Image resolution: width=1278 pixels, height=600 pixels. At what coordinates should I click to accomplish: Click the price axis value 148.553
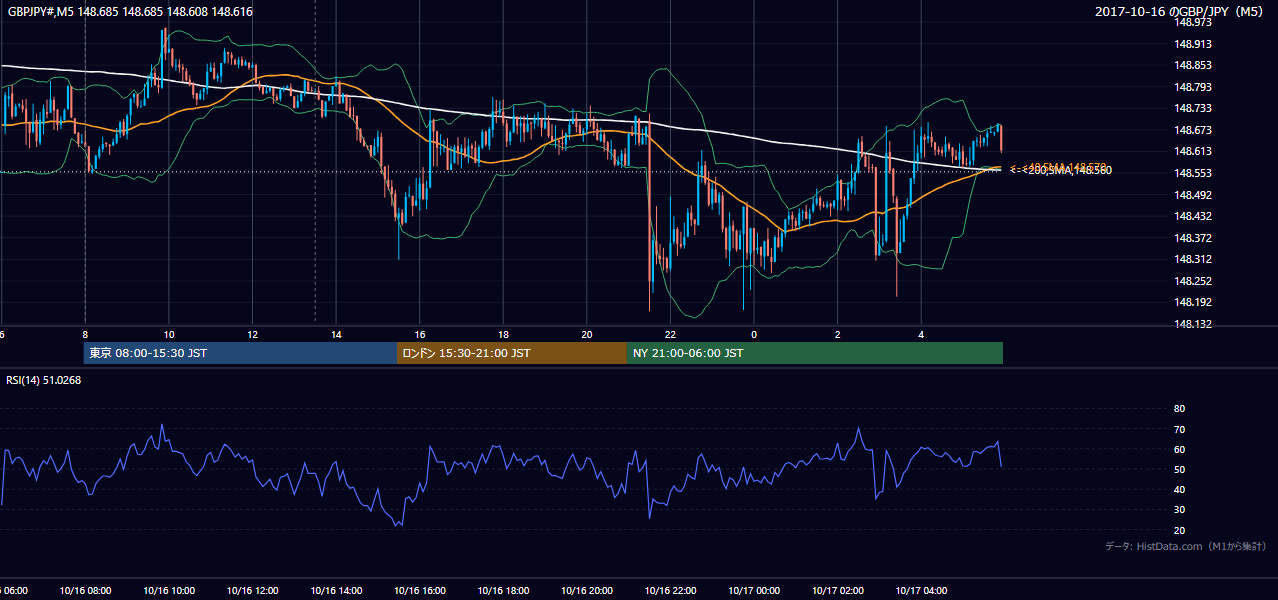click(x=1193, y=173)
